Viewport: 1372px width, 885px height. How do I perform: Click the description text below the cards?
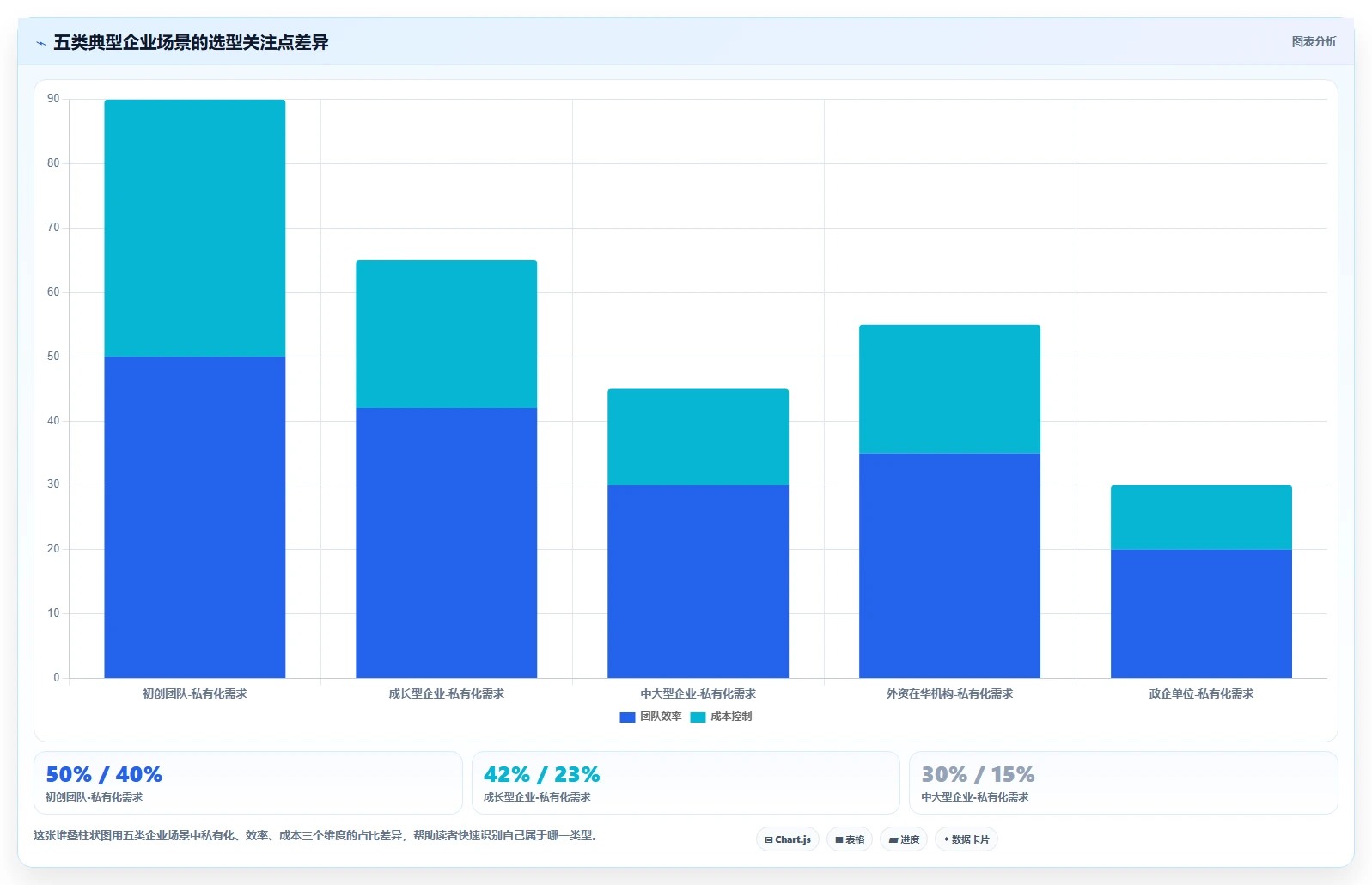pos(316,835)
